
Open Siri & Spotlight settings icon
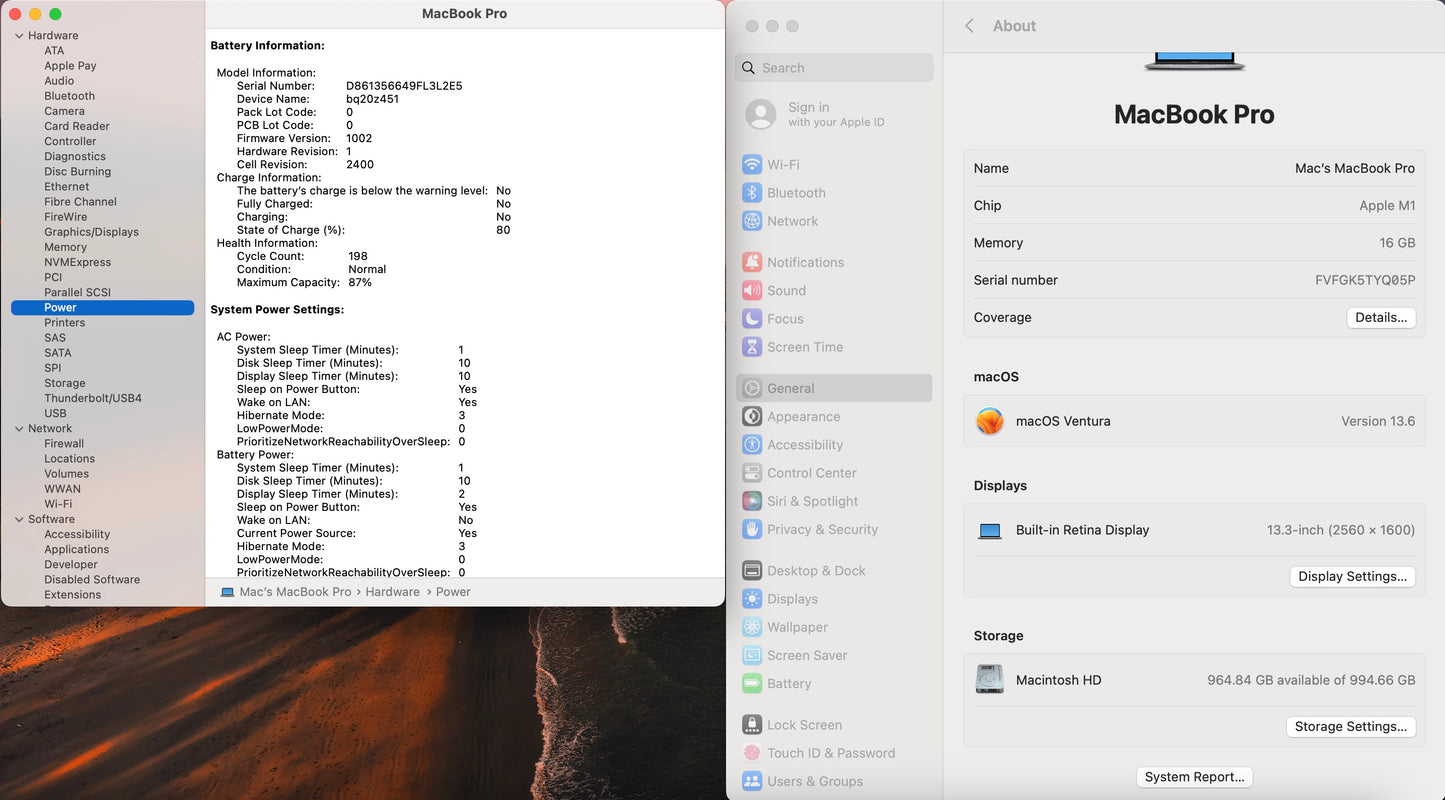click(x=752, y=501)
